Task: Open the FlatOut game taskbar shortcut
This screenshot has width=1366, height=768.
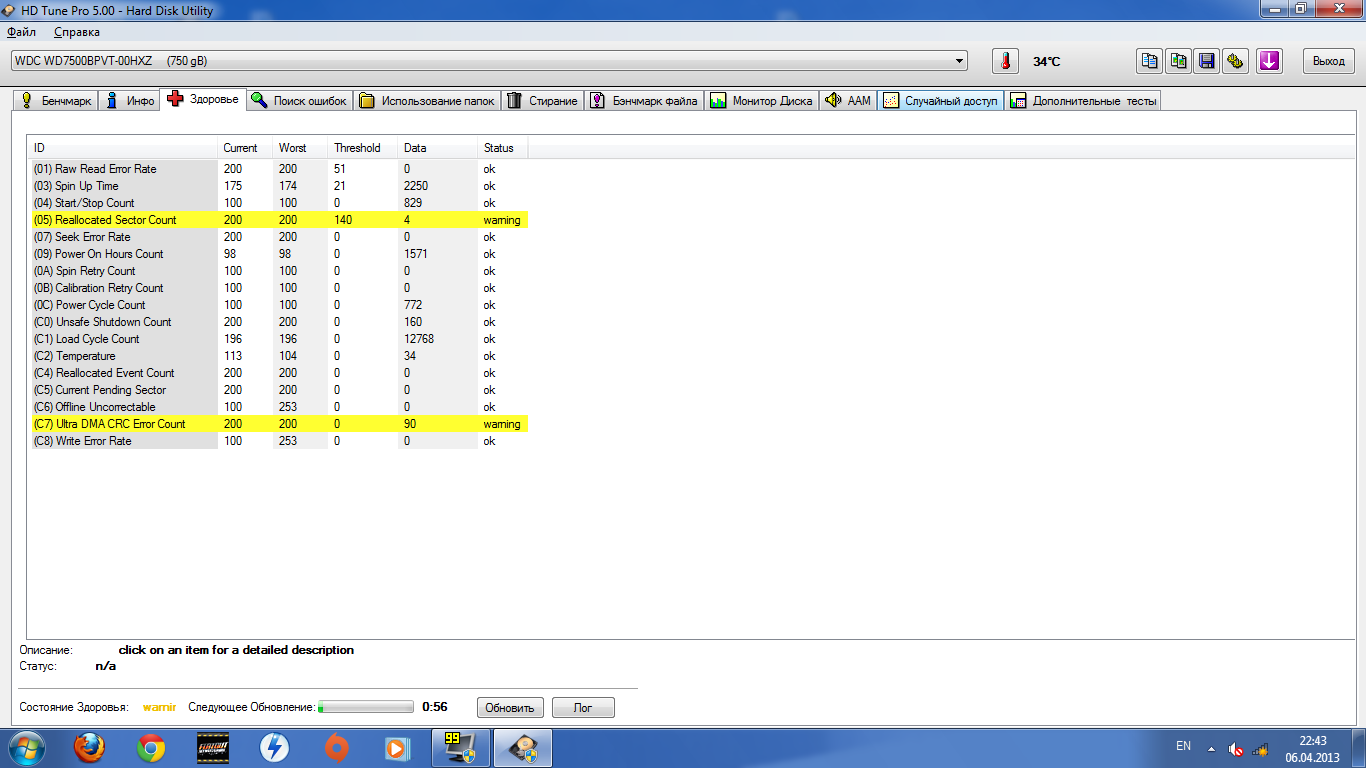Action: [212, 748]
